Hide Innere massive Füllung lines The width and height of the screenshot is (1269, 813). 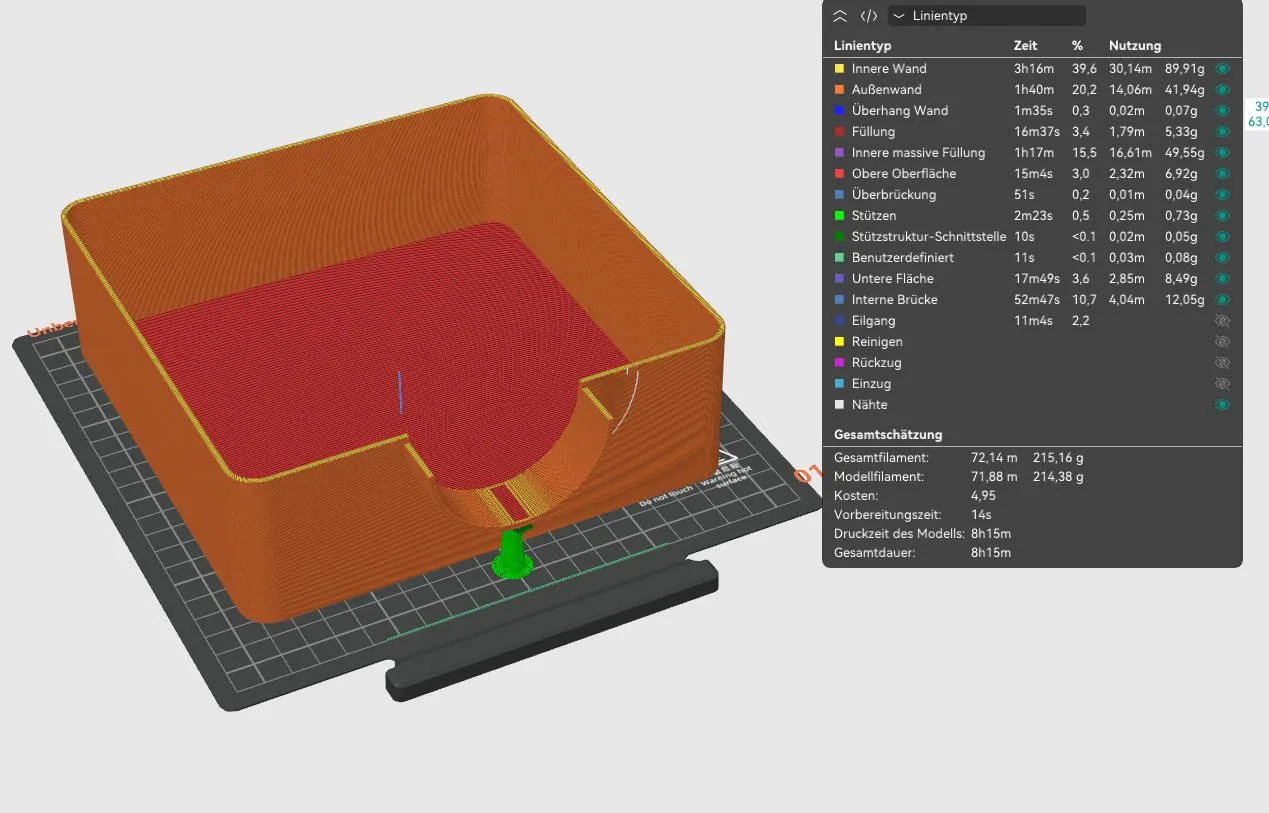(x=1222, y=153)
